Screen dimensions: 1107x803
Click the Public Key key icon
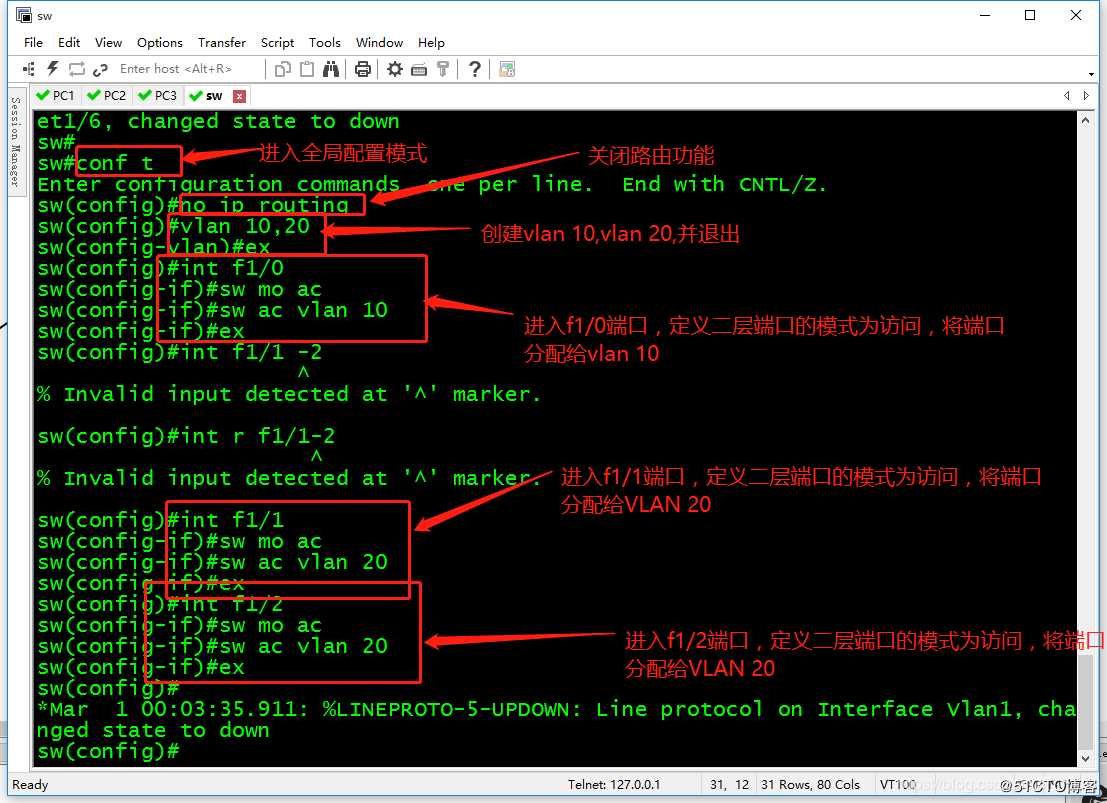(443, 69)
